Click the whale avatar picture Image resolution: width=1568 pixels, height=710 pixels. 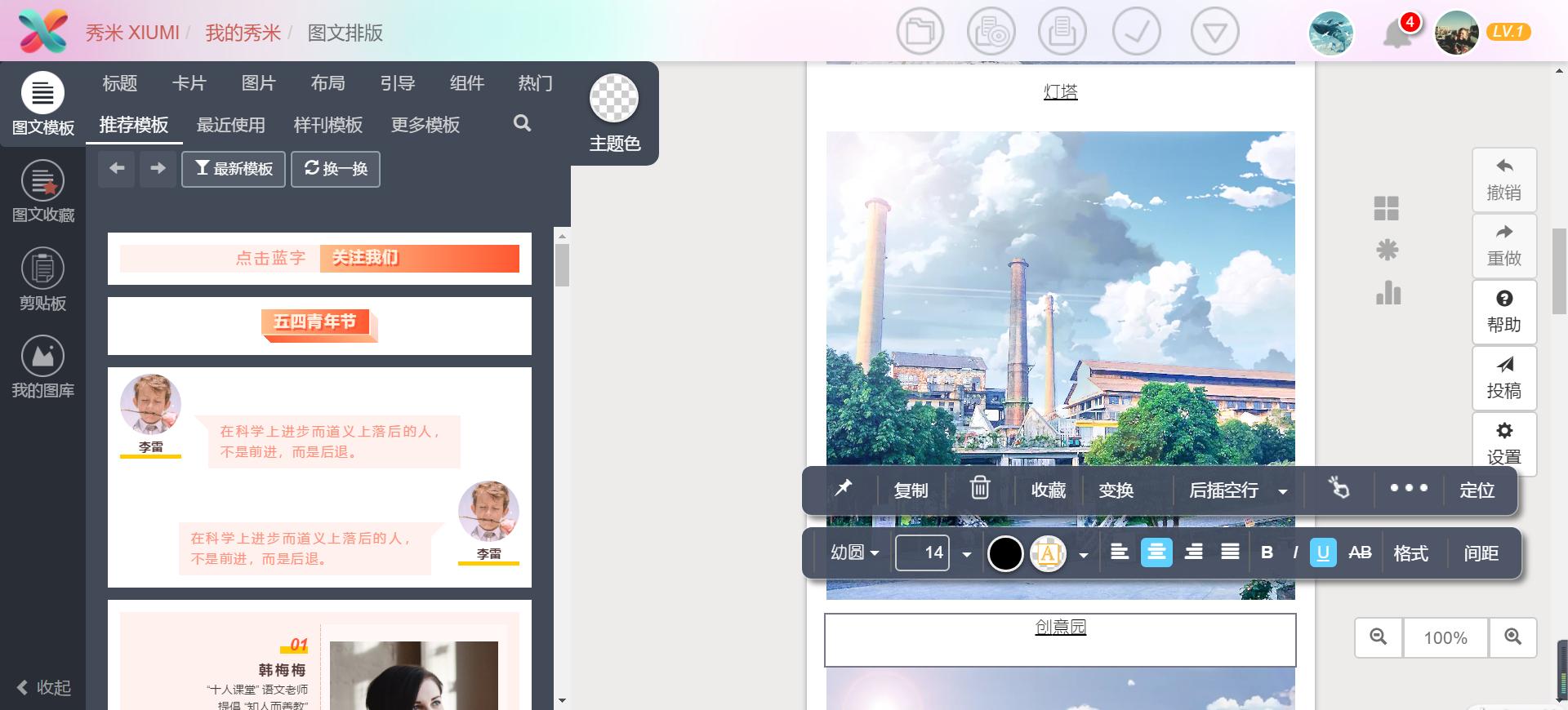1331,33
